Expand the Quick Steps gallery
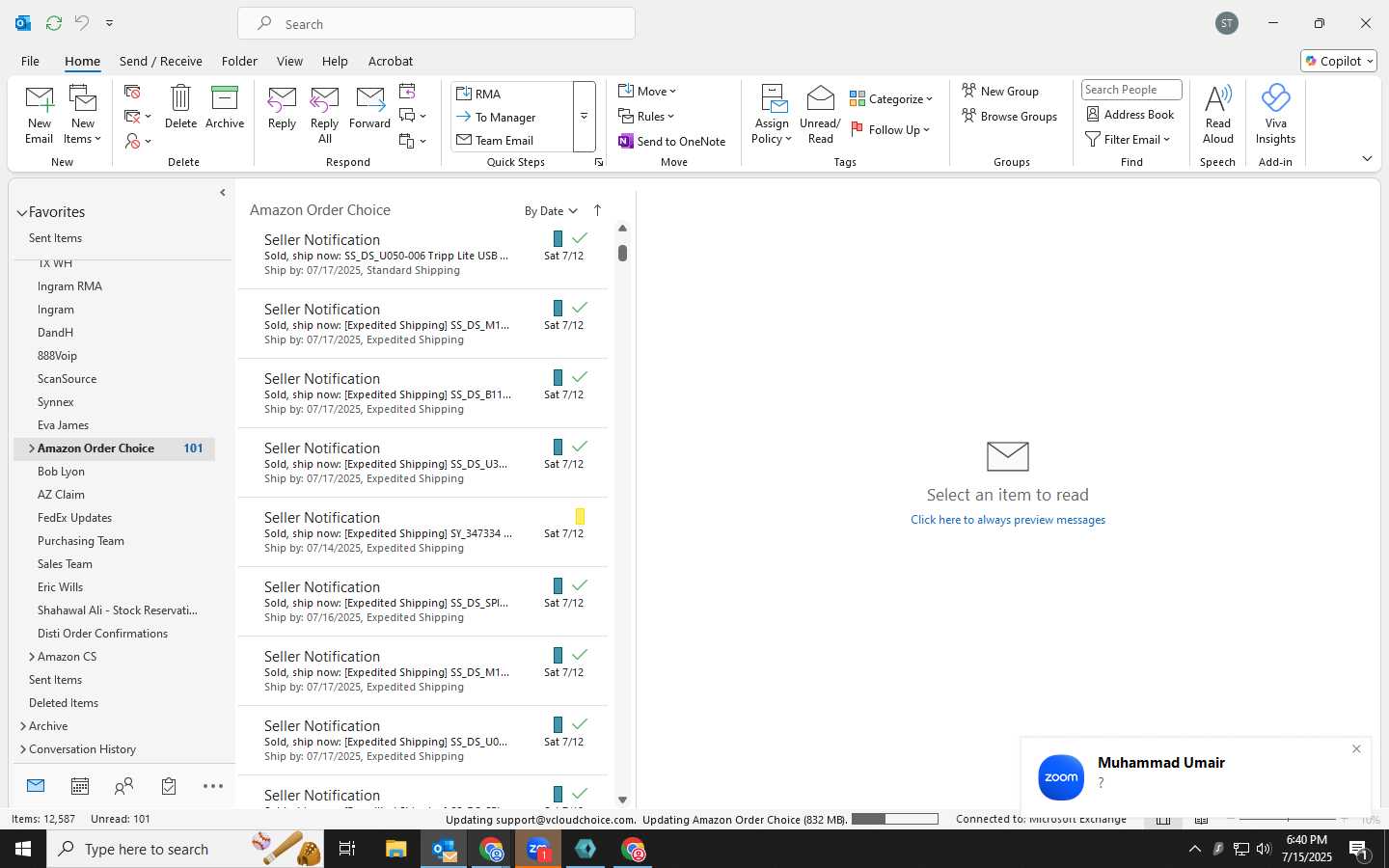1389x868 pixels. point(584,117)
